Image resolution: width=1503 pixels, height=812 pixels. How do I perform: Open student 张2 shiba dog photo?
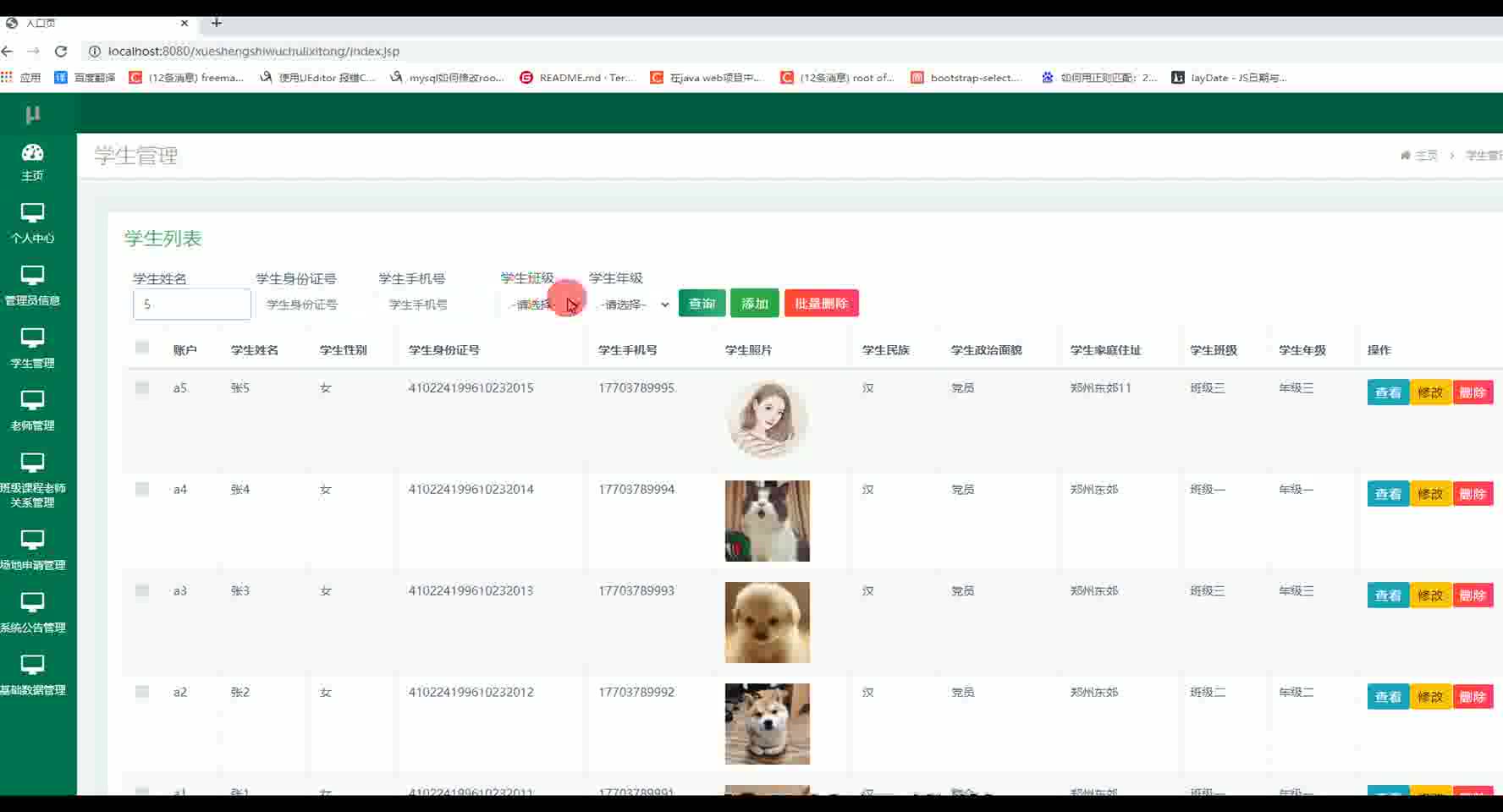click(768, 724)
